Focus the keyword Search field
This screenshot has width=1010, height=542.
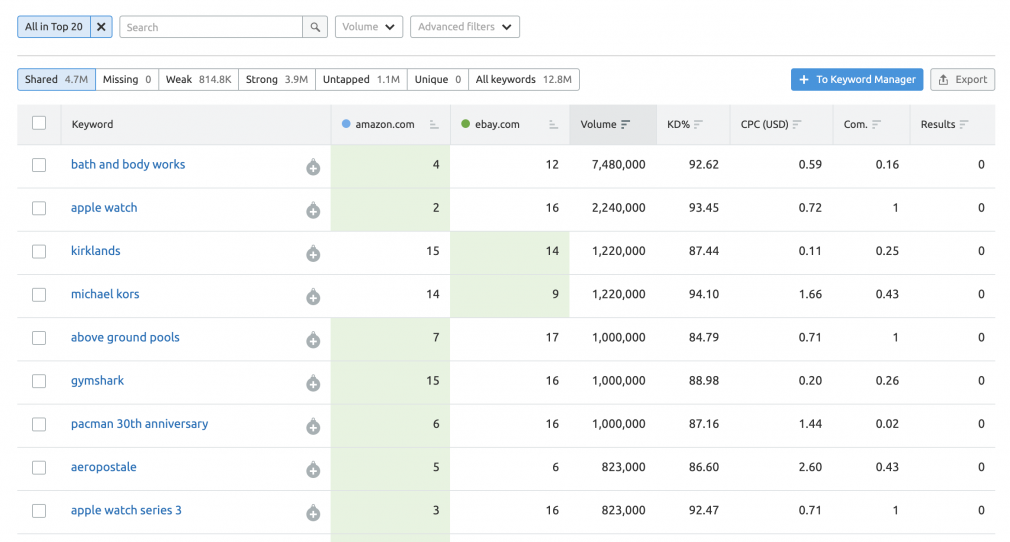click(211, 27)
